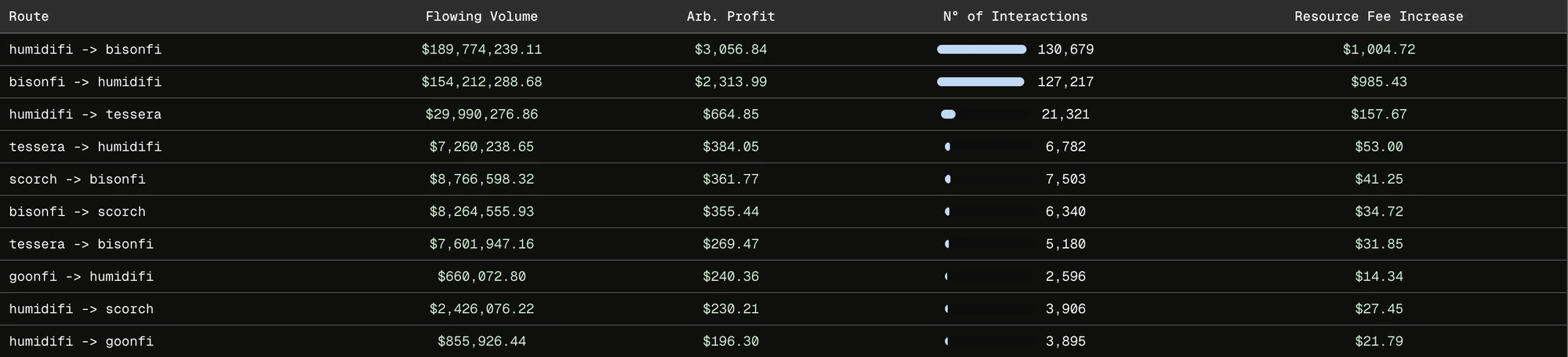This screenshot has height=357, width=1568.
Task: Choose the scorch -> bisonfi route
Action: click(x=784, y=179)
